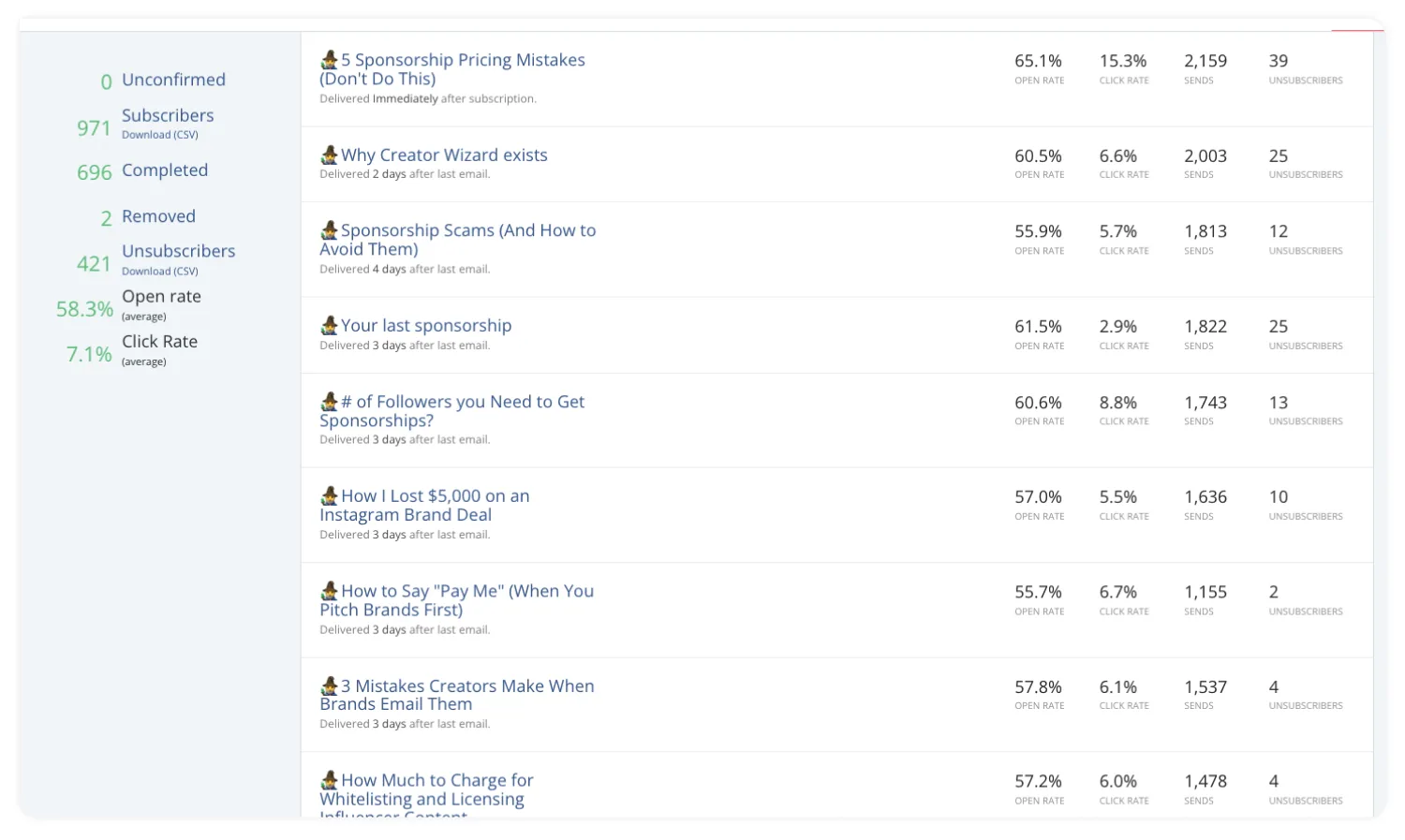Download the Unsubscribers CSV file
The width and height of the screenshot is (1405, 840).
[160, 272]
